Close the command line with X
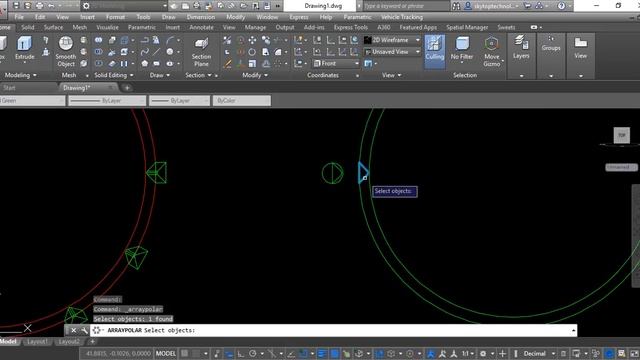The image size is (640, 360). click(x=73, y=330)
